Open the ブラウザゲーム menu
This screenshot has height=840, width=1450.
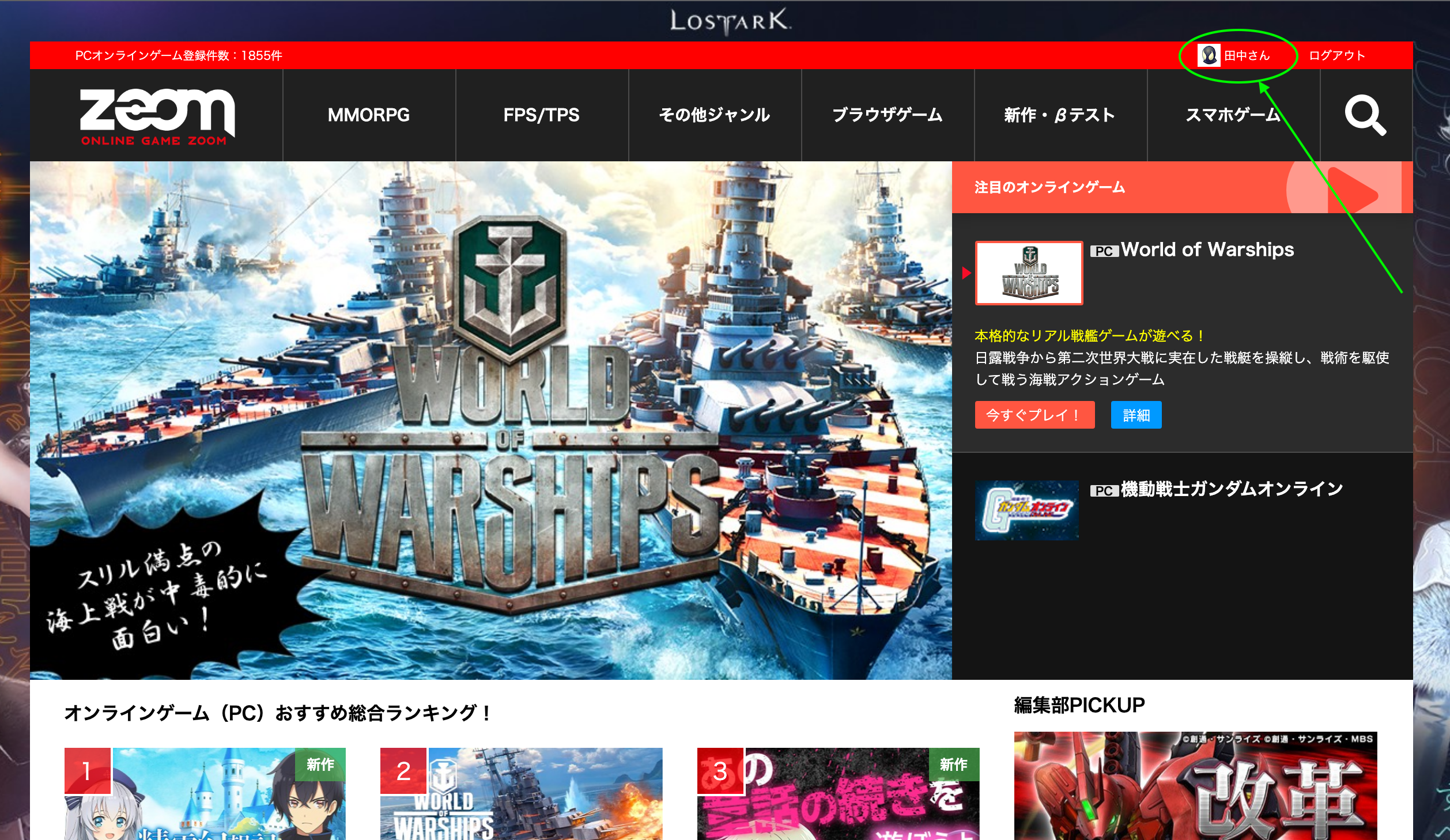(x=888, y=115)
